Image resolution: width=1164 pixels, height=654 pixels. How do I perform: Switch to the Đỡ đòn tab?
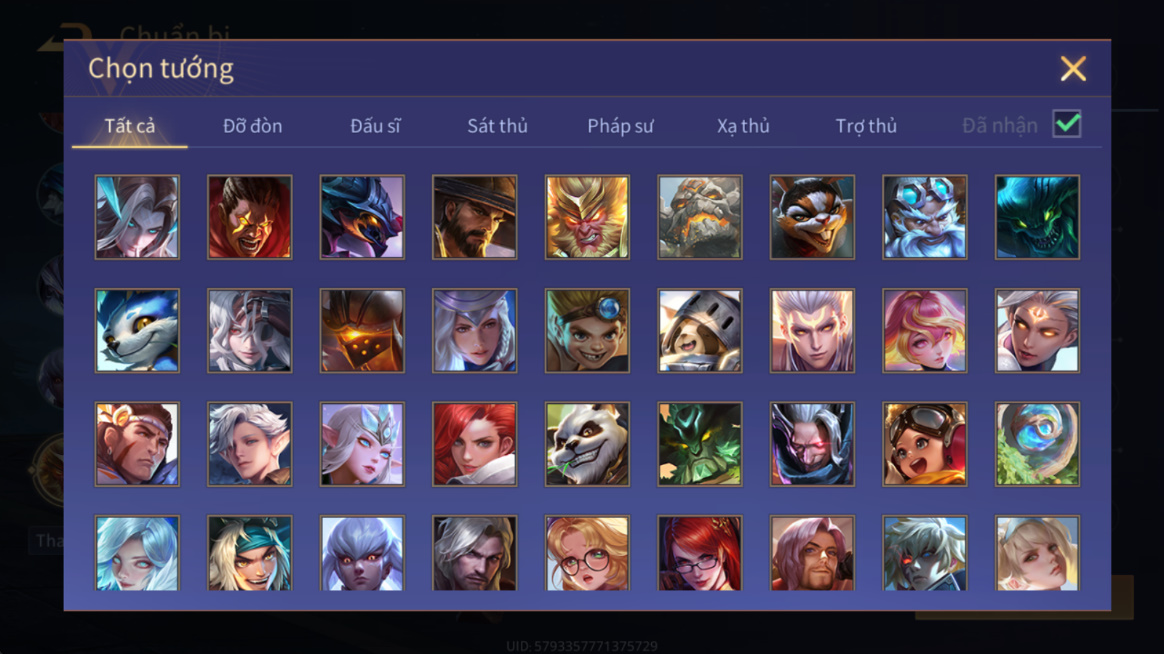coord(252,126)
